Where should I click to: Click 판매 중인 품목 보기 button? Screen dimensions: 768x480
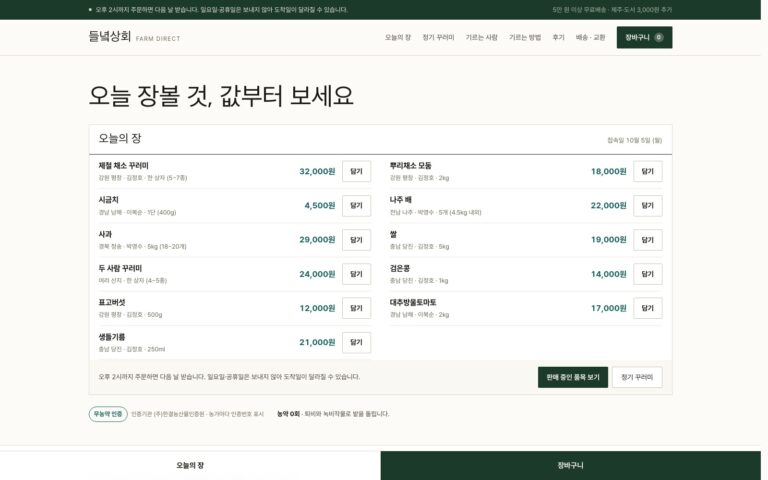point(573,377)
